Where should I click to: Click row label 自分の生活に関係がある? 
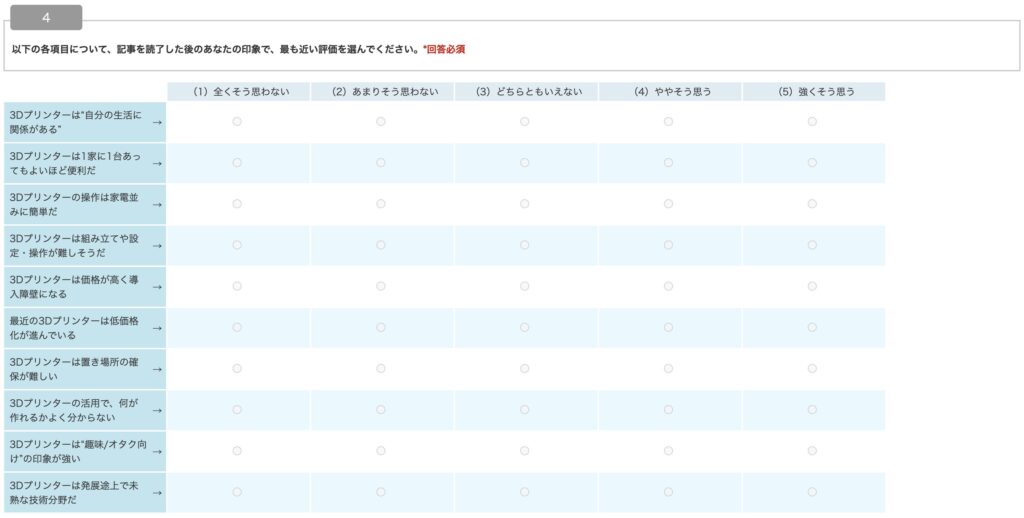click(x=85, y=122)
